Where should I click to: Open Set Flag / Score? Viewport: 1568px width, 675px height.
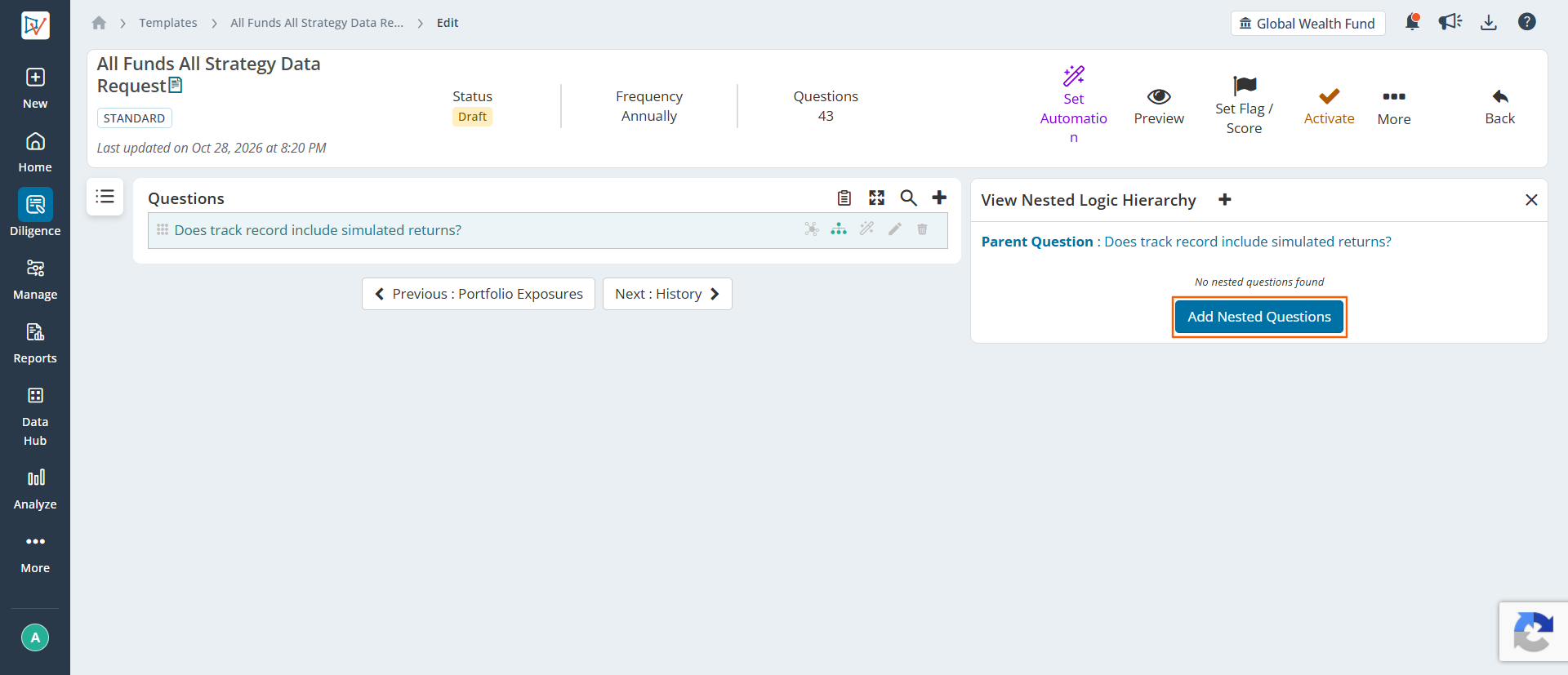(1245, 106)
